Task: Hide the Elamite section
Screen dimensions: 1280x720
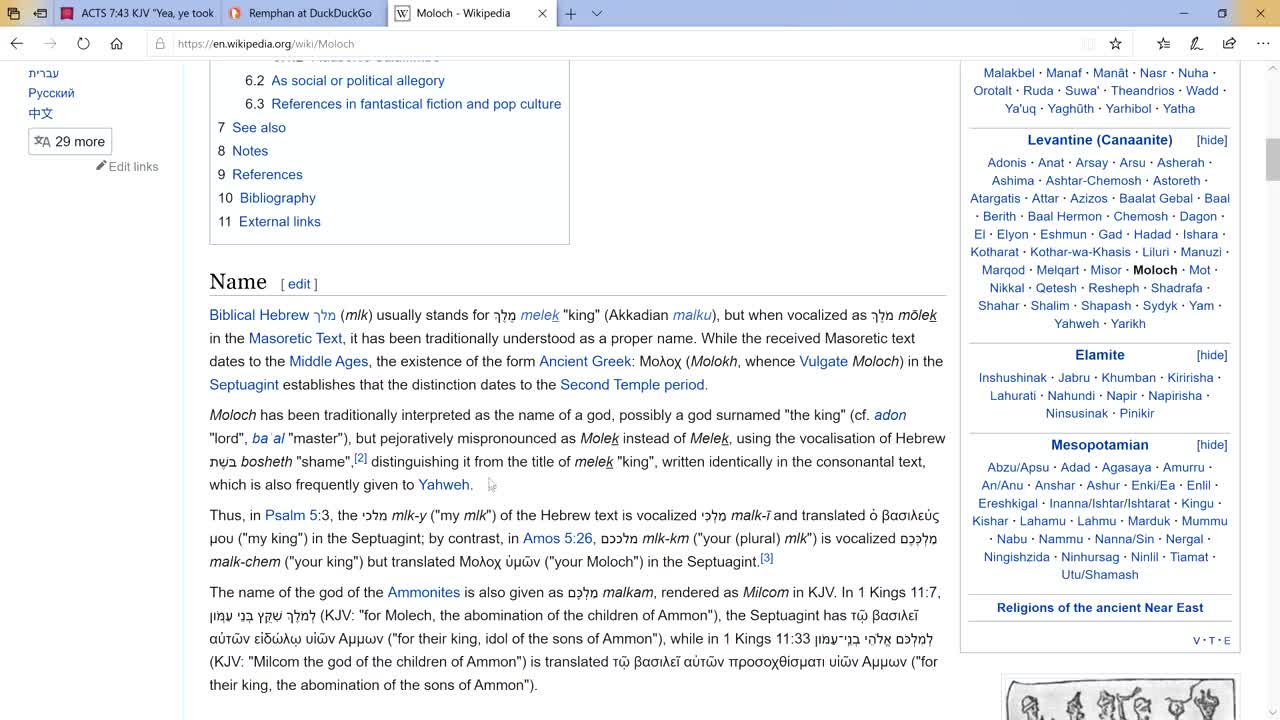Action: coord(1211,355)
